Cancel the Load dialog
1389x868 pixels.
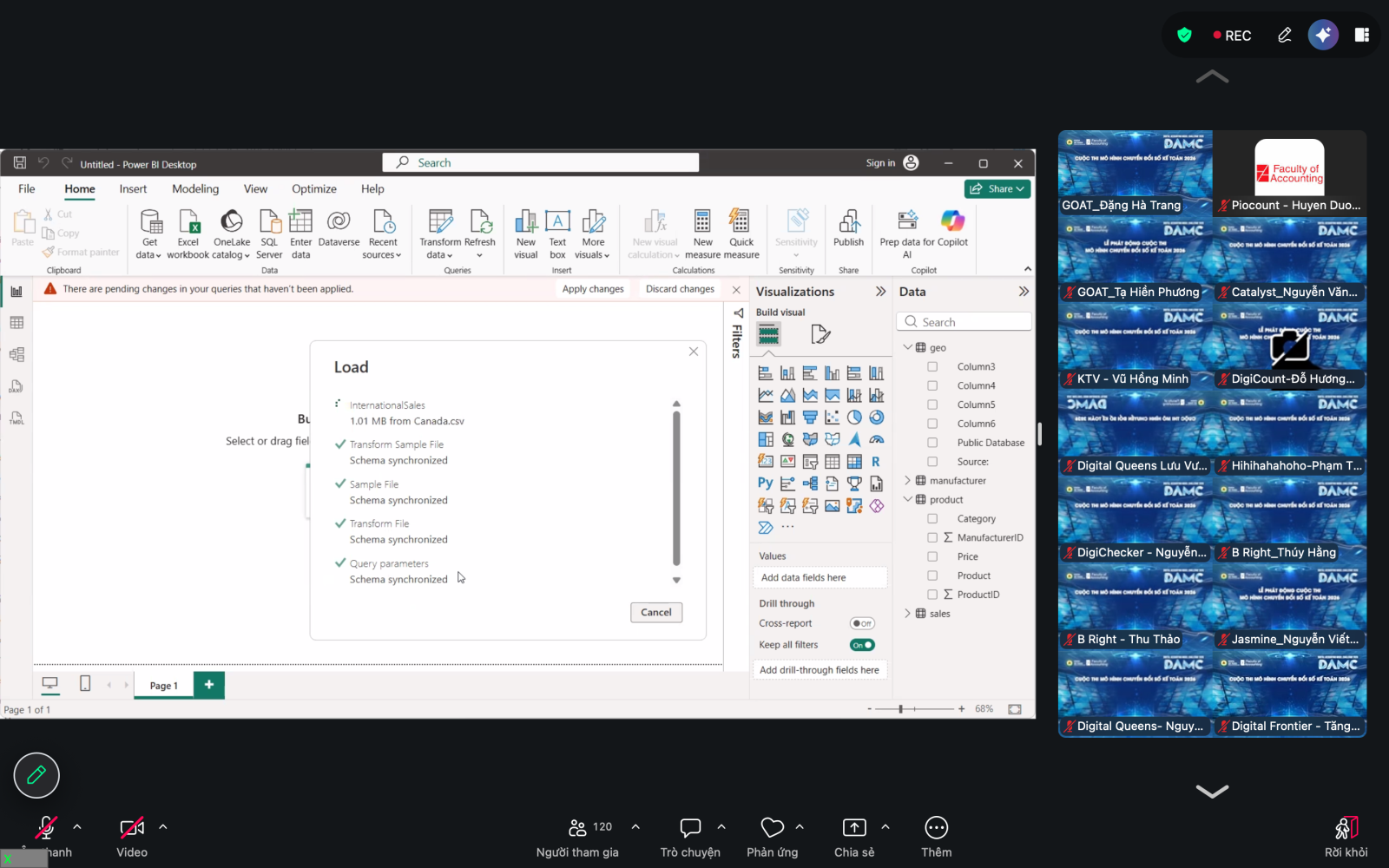click(656, 612)
